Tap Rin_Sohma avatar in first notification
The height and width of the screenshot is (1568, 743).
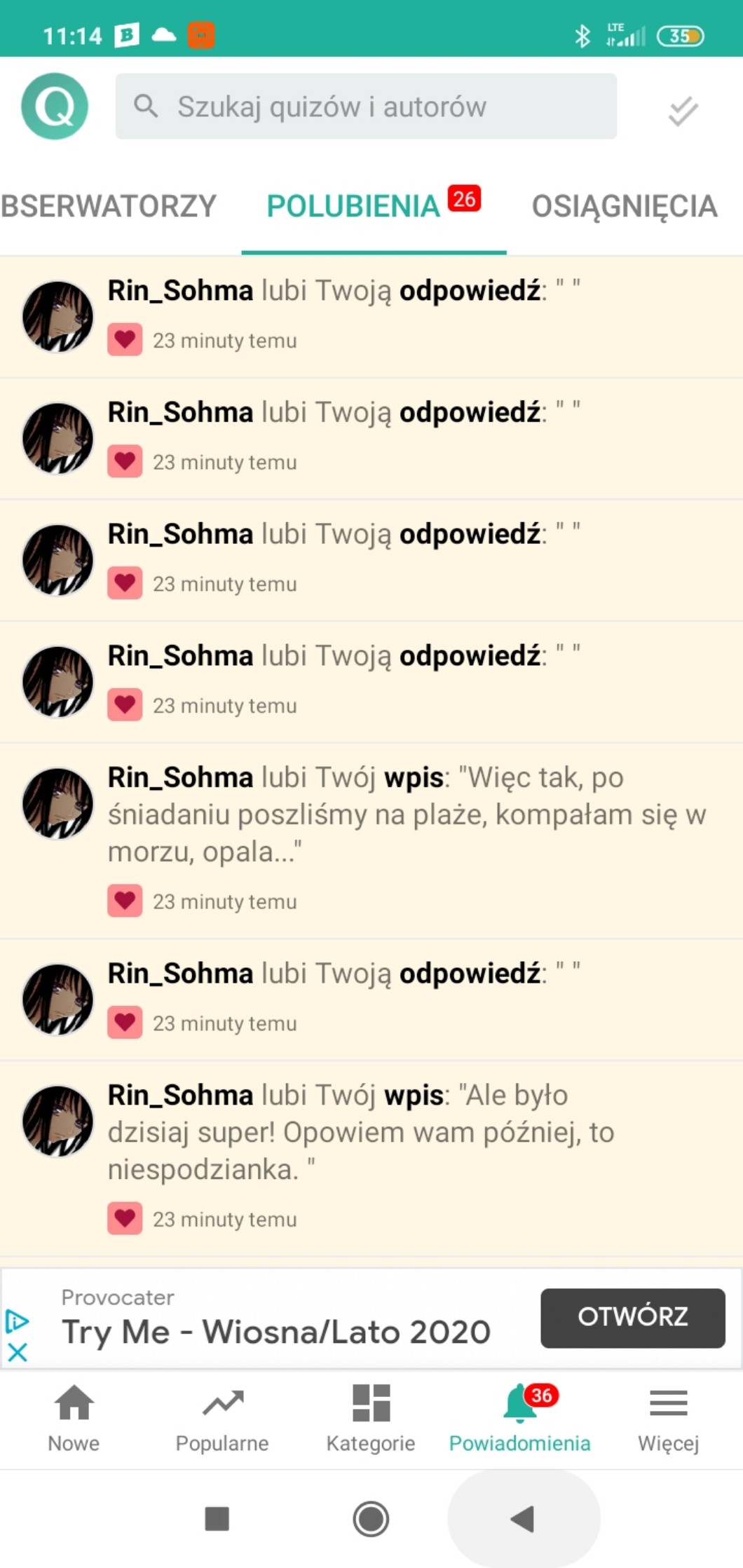pyautogui.click(x=57, y=317)
